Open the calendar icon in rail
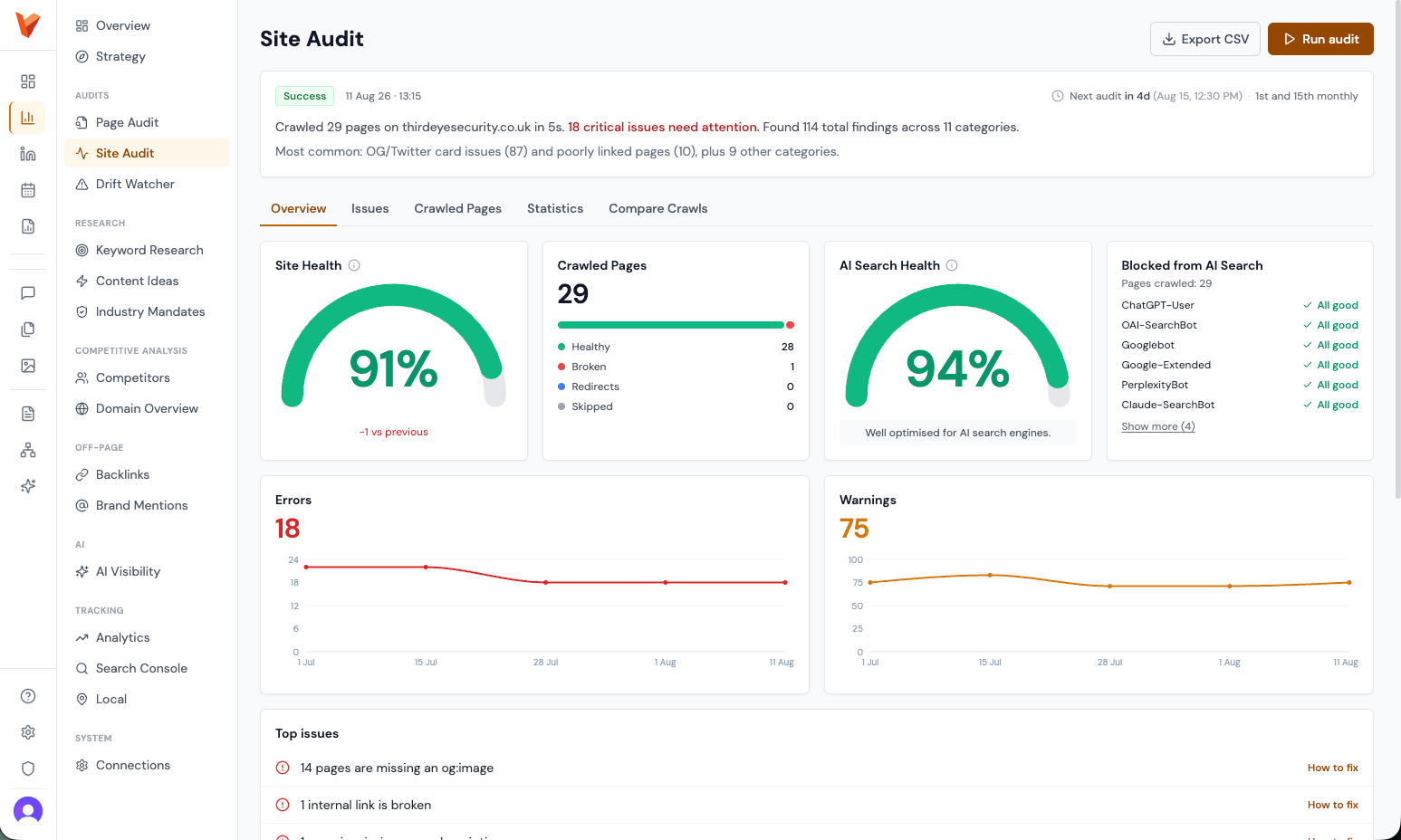The width and height of the screenshot is (1401, 840). 28,190
